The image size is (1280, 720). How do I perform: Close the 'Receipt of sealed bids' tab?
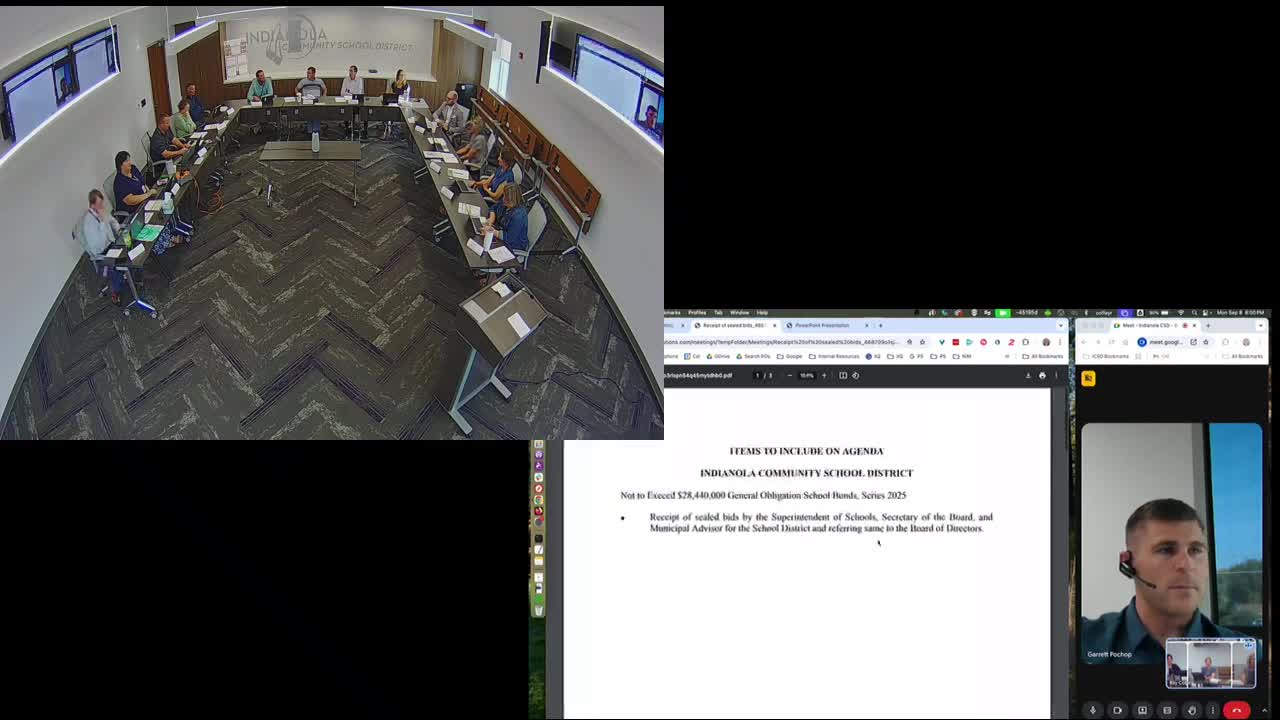click(x=774, y=325)
